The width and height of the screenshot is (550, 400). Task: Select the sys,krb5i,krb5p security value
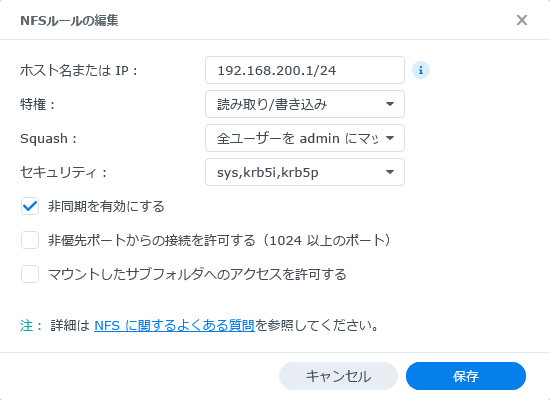pyautogui.click(x=268, y=173)
